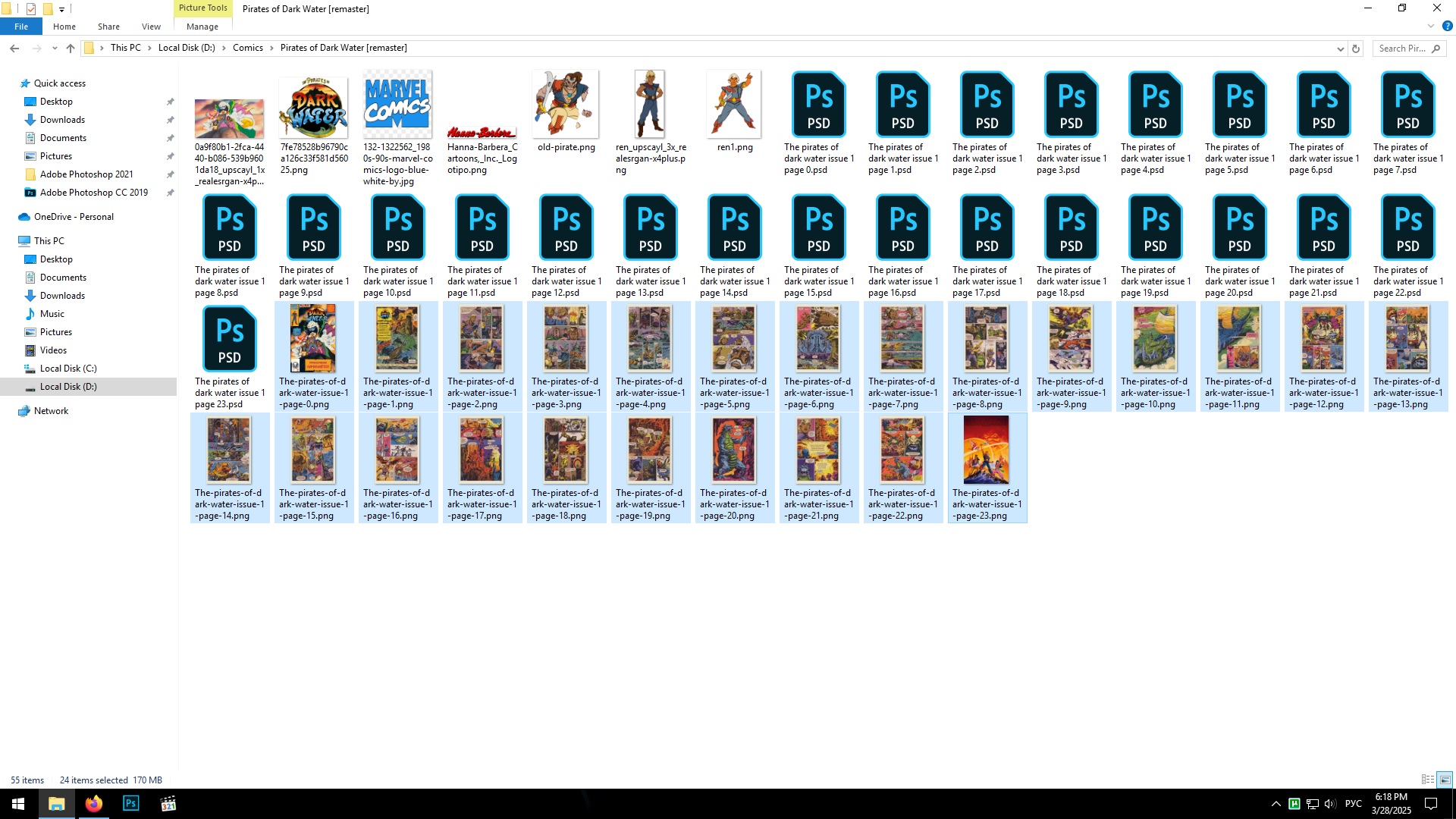The width and height of the screenshot is (1456, 819).
Task: Open the clapperboard video app on taskbar
Action: (168, 804)
